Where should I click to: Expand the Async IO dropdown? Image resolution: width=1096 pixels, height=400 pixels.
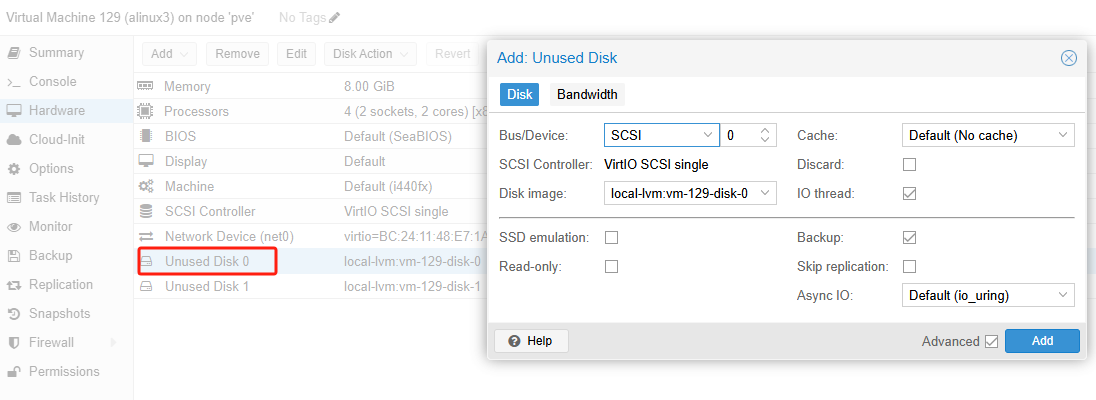point(987,295)
